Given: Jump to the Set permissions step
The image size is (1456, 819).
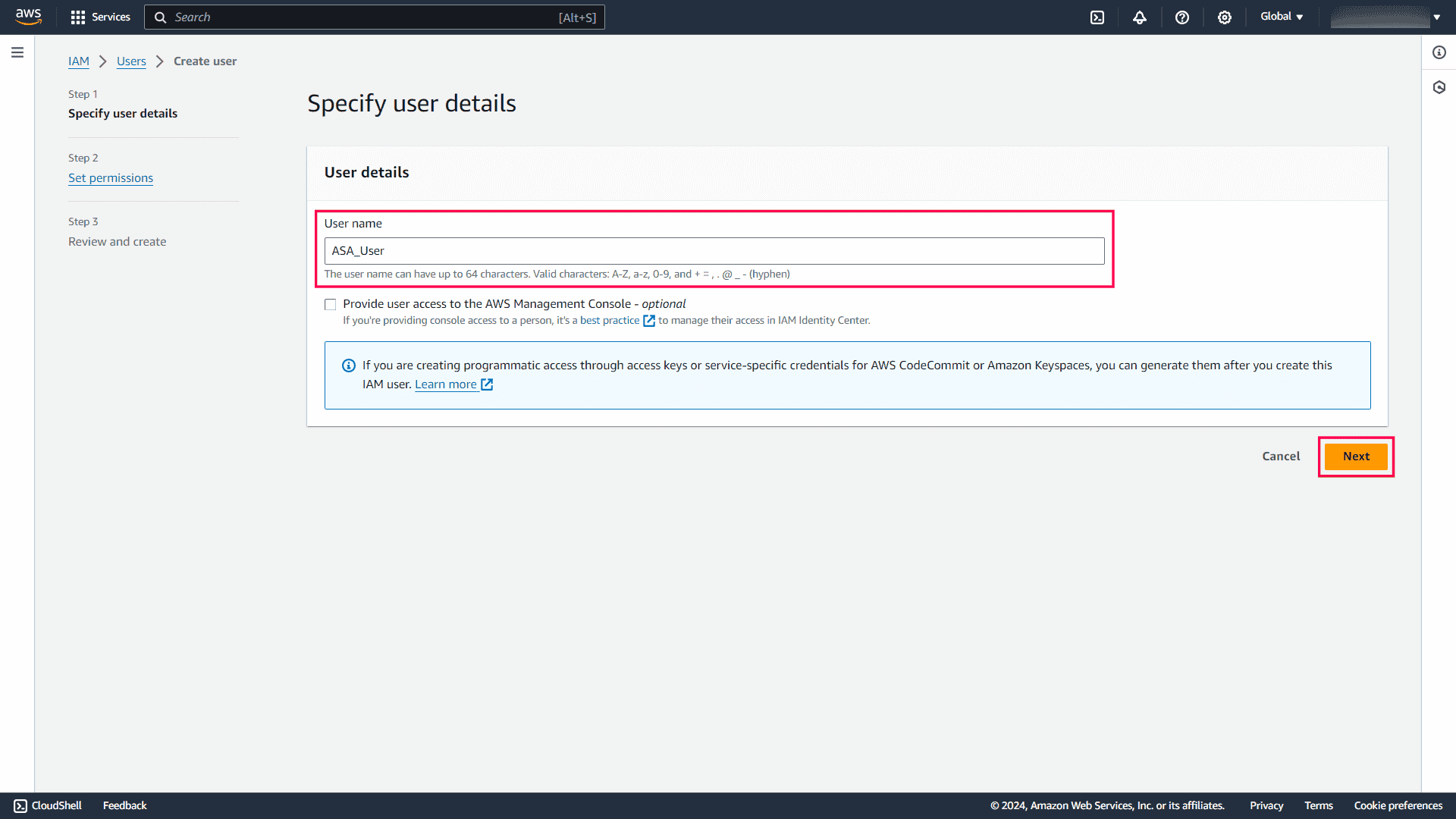Looking at the screenshot, I should click(110, 177).
